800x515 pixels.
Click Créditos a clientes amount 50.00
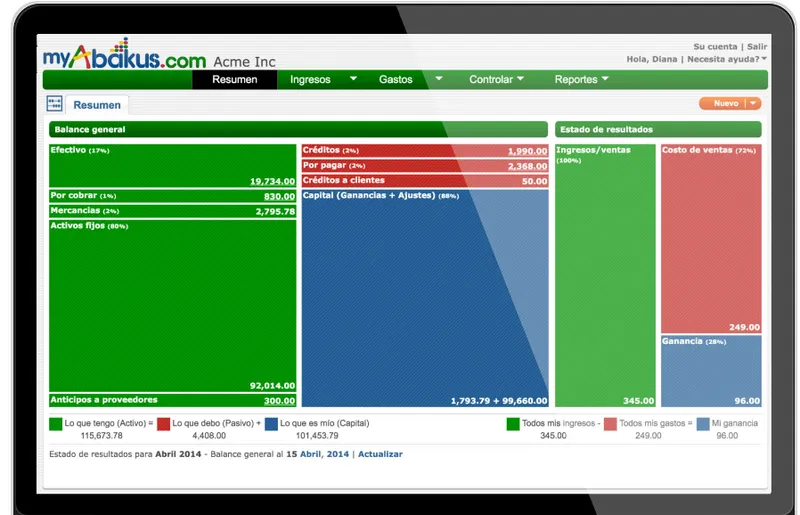tap(535, 181)
